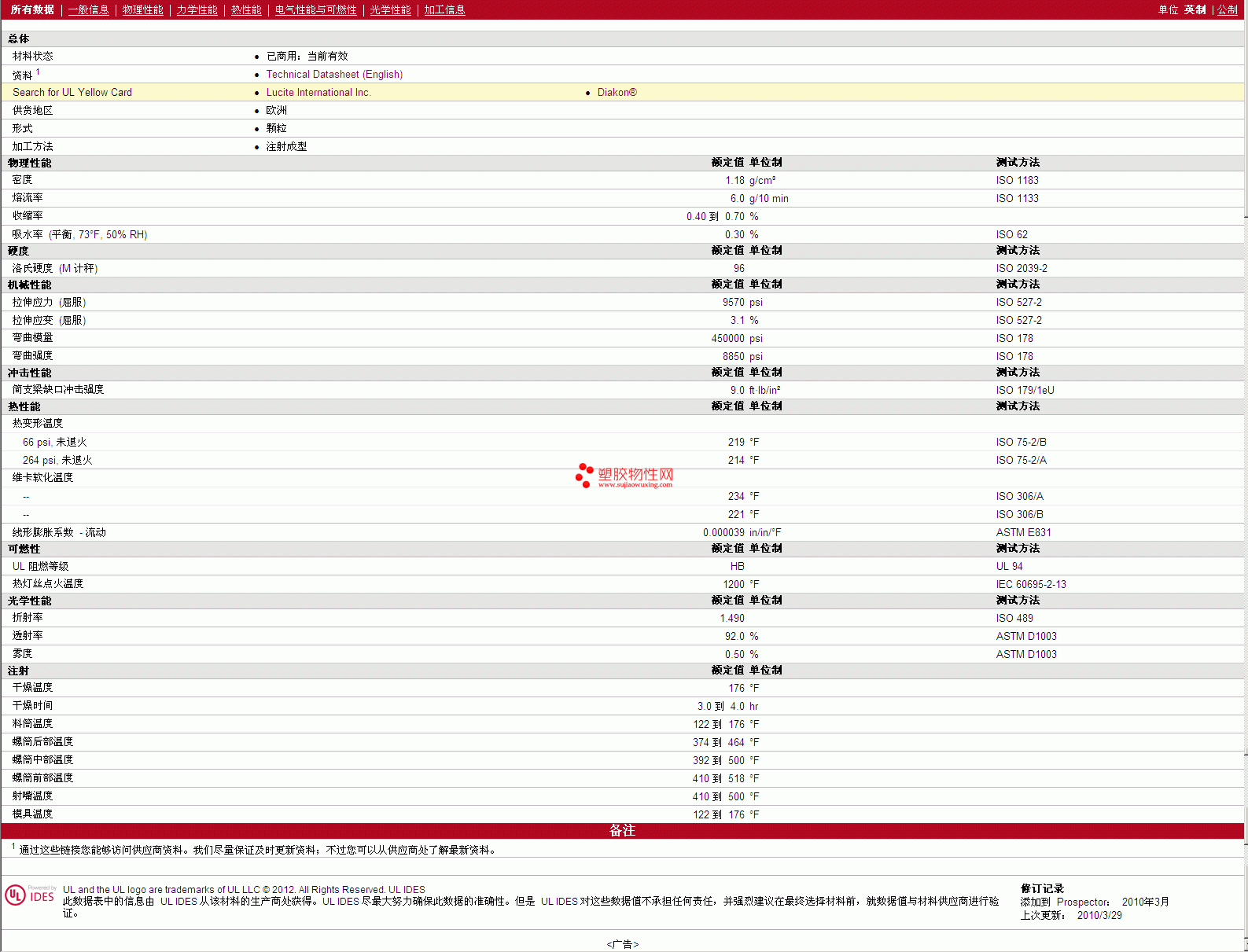1248x952 pixels.
Task: Click the ISO 75-2/A test method
Action: pos(1021,461)
